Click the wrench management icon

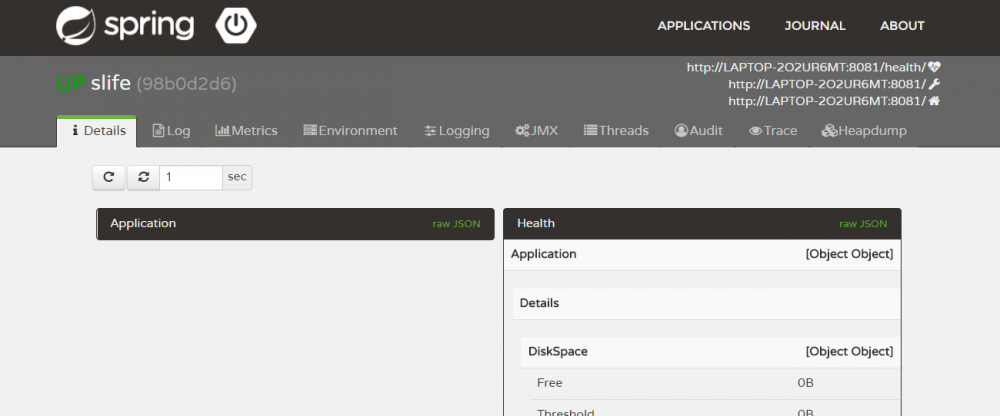[934, 84]
